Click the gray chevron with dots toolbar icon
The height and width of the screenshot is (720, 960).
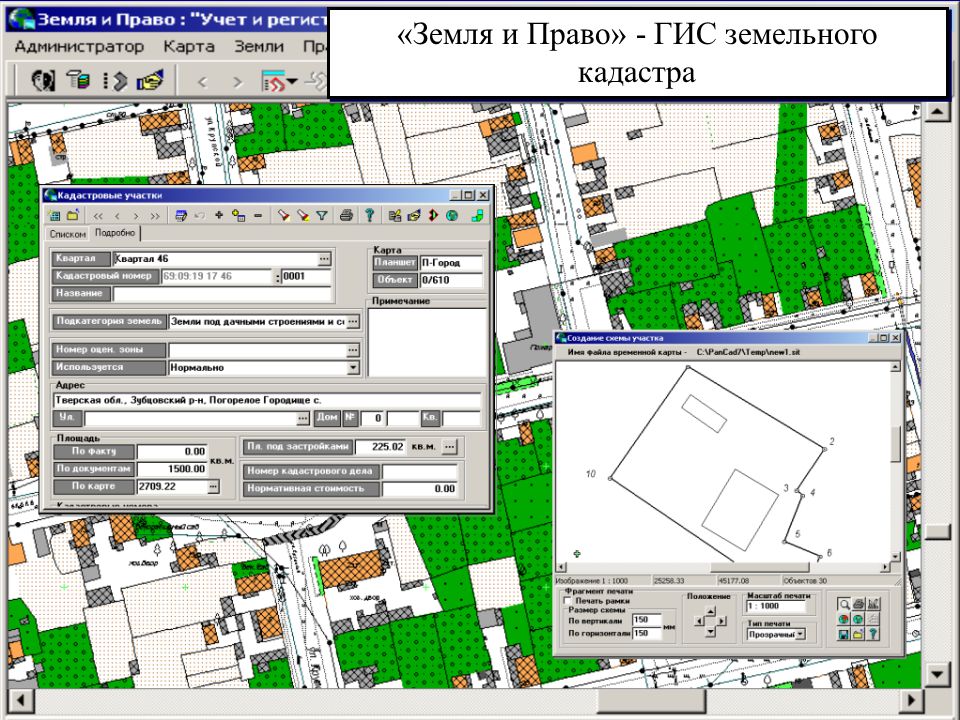coord(114,80)
